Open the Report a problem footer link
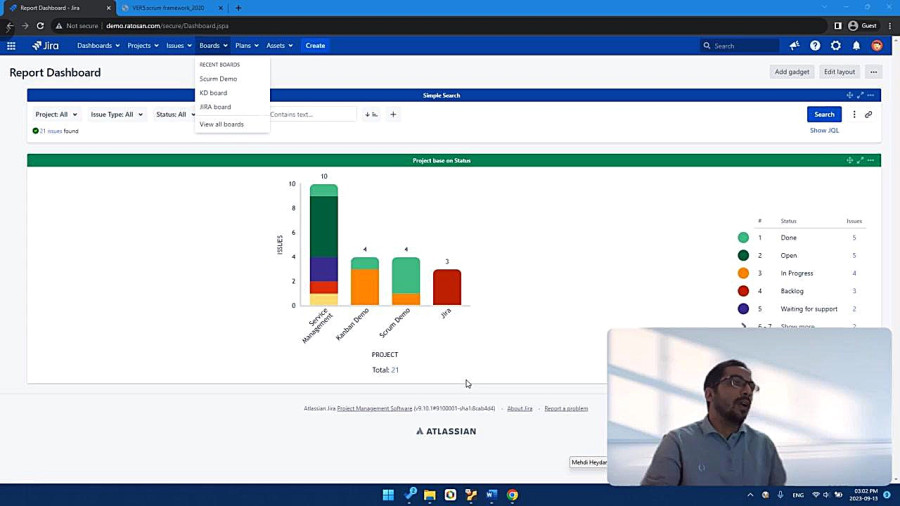The height and width of the screenshot is (506, 900). pos(566,408)
